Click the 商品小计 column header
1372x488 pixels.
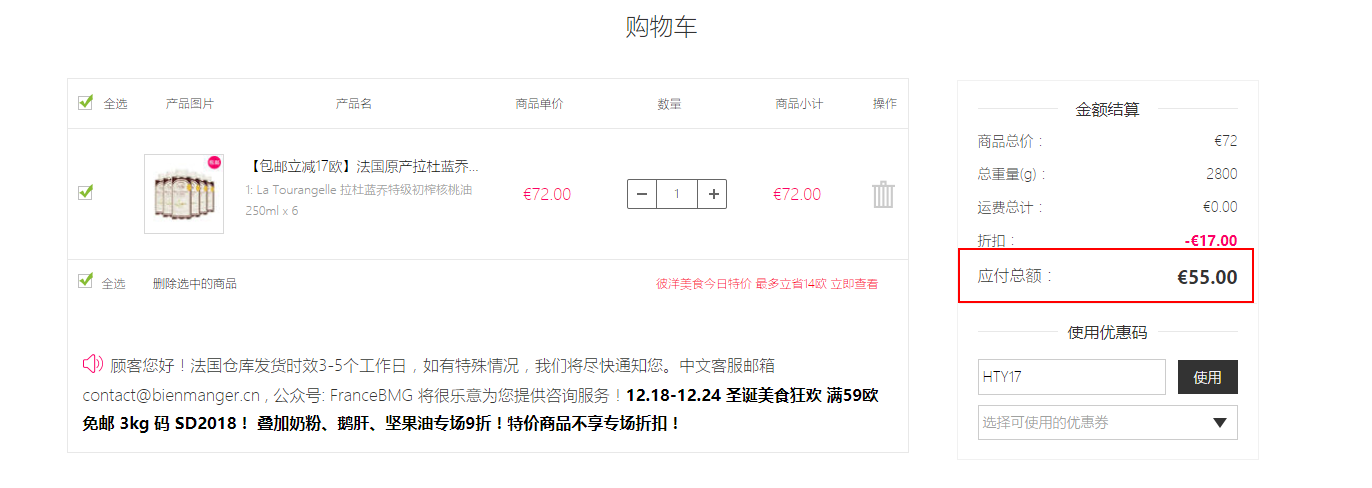[x=799, y=104]
